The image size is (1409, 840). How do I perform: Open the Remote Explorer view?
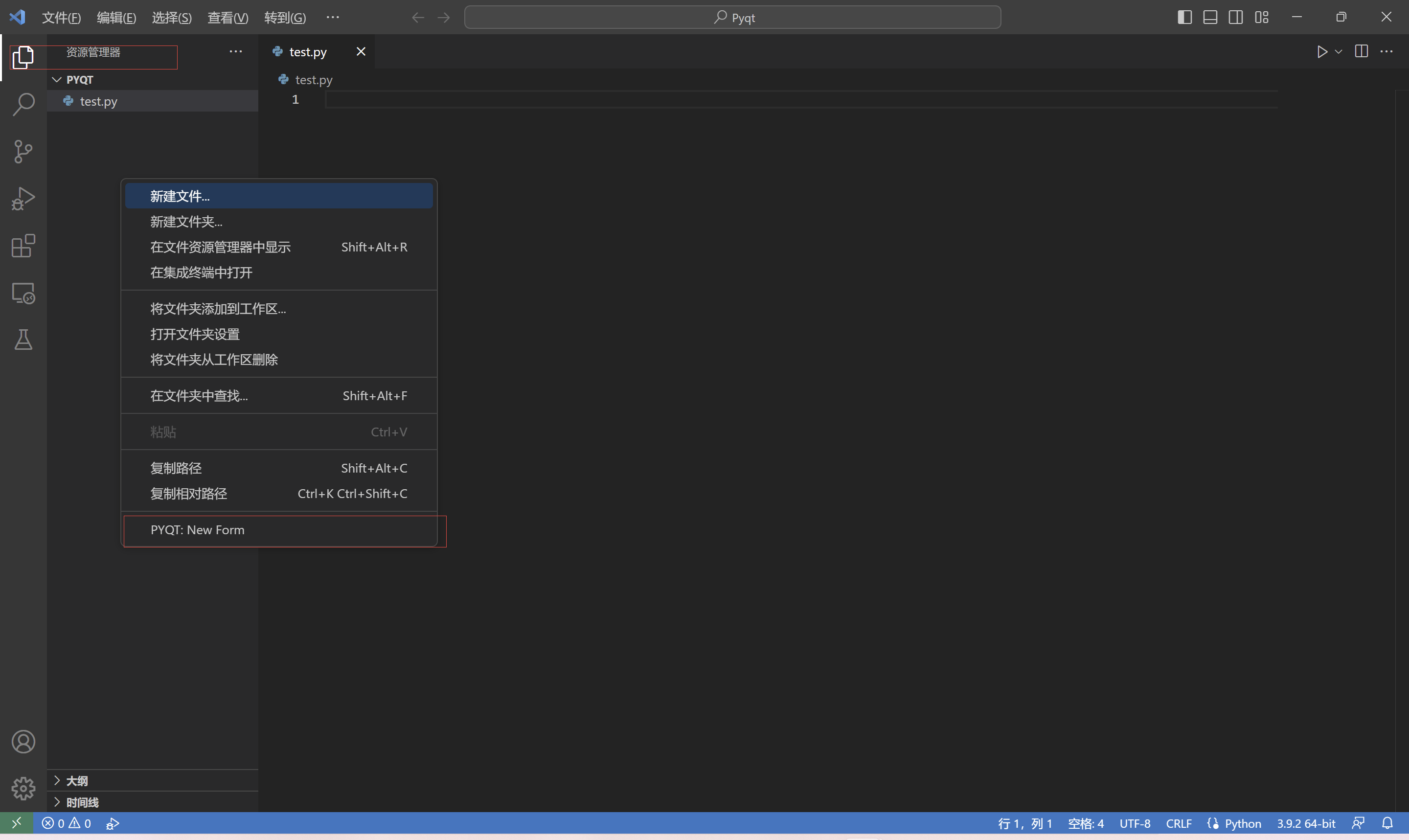[x=23, y=293]
